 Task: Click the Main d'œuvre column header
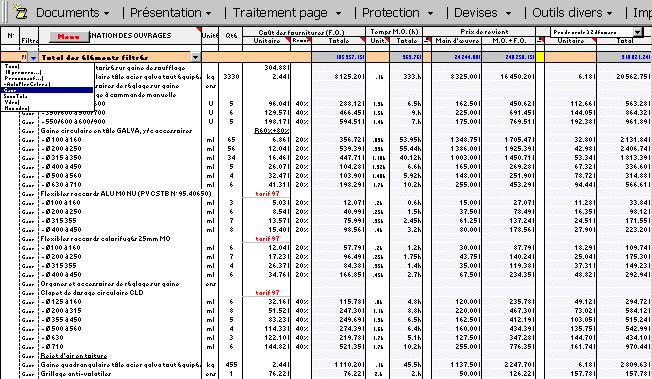457,41
